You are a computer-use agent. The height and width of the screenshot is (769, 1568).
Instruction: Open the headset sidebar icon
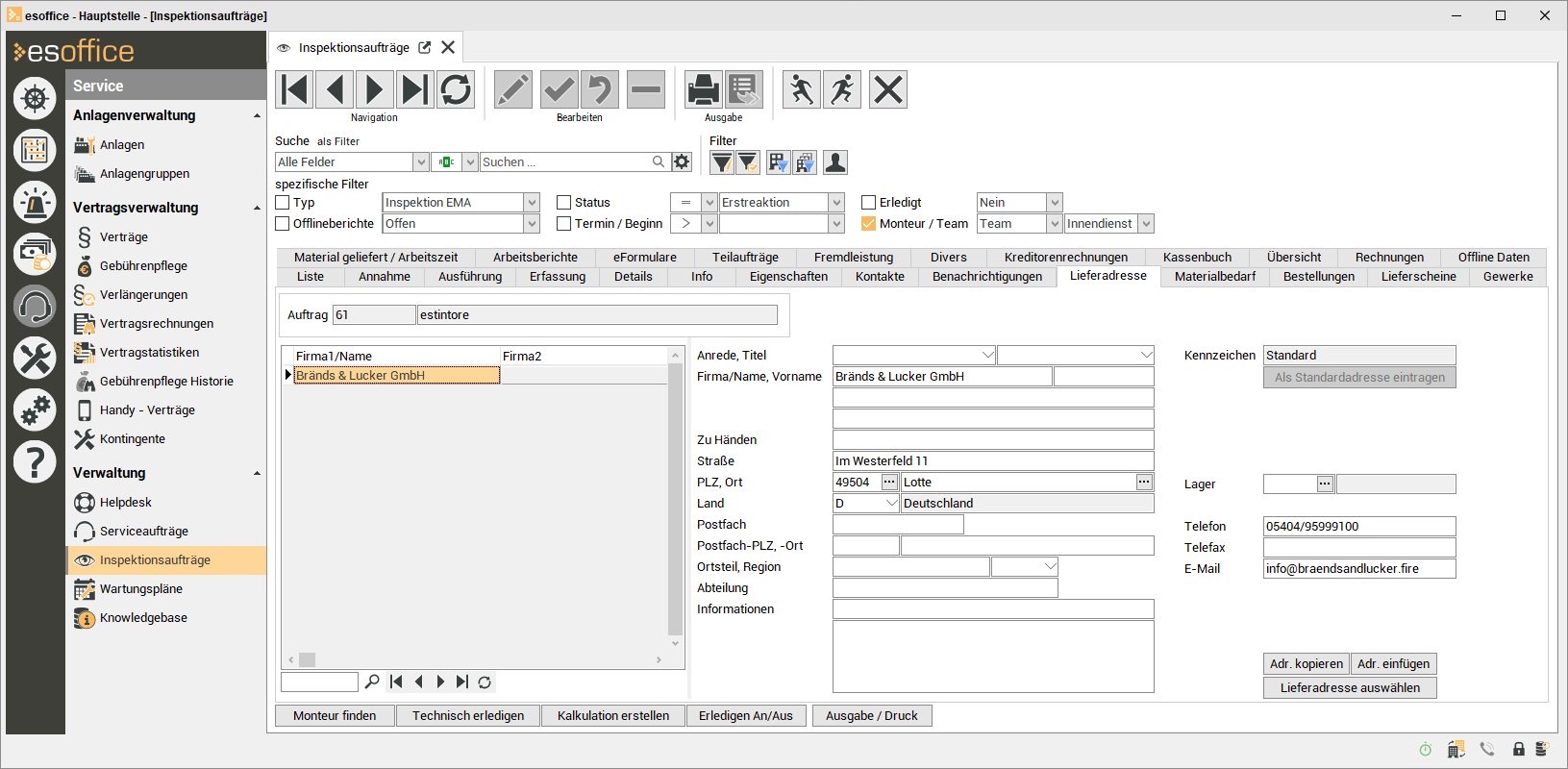(35, 307)
